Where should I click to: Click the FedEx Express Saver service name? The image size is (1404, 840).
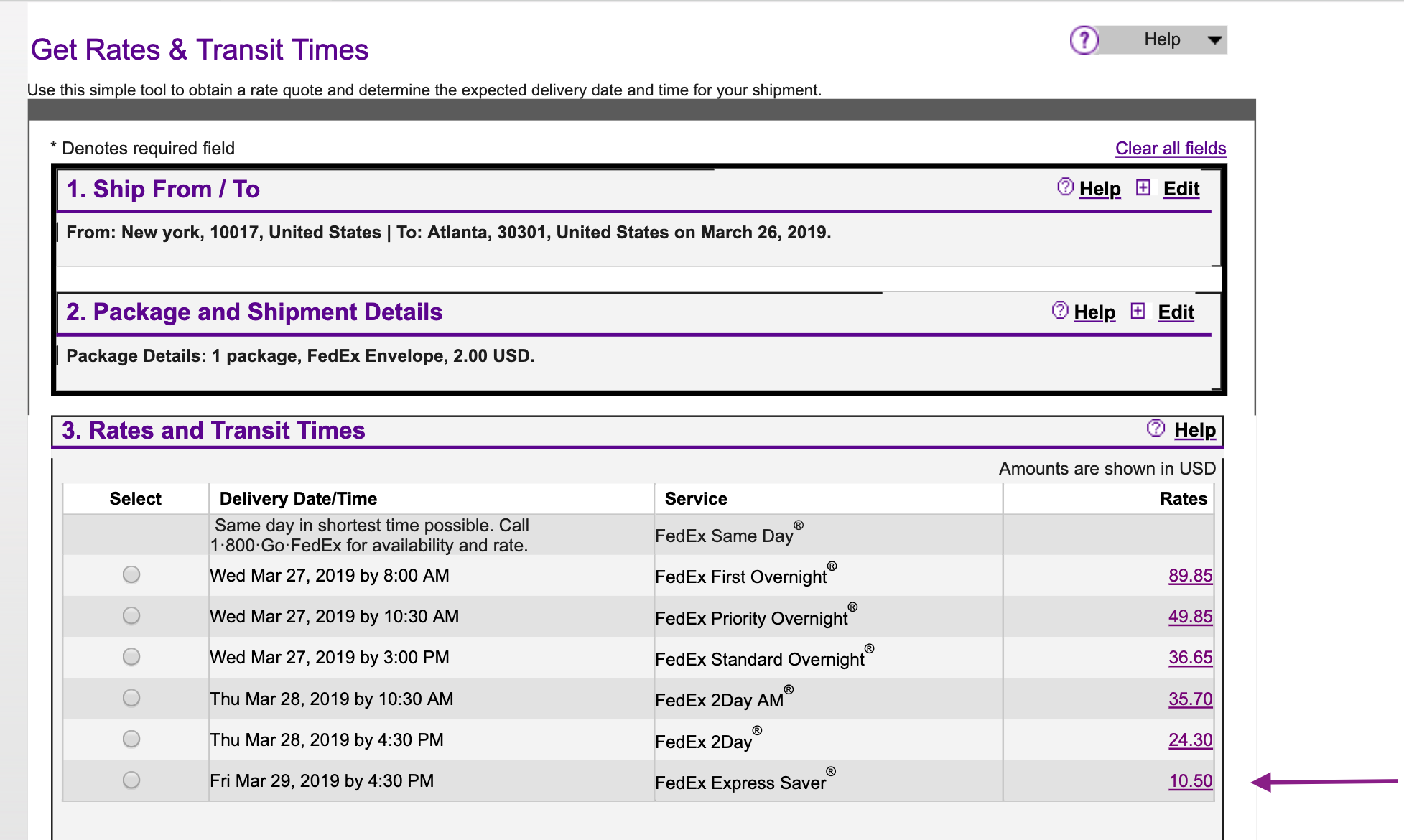click(x=745, y=781)
